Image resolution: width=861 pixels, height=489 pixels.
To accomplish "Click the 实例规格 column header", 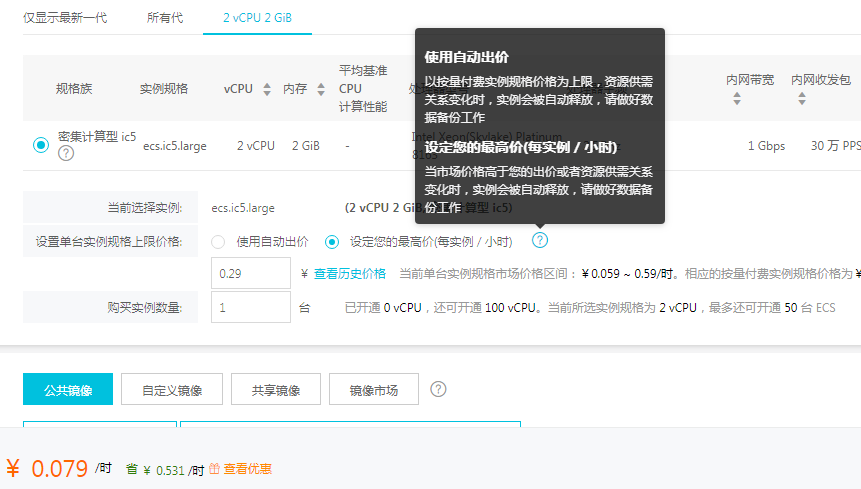I will 164,89.
